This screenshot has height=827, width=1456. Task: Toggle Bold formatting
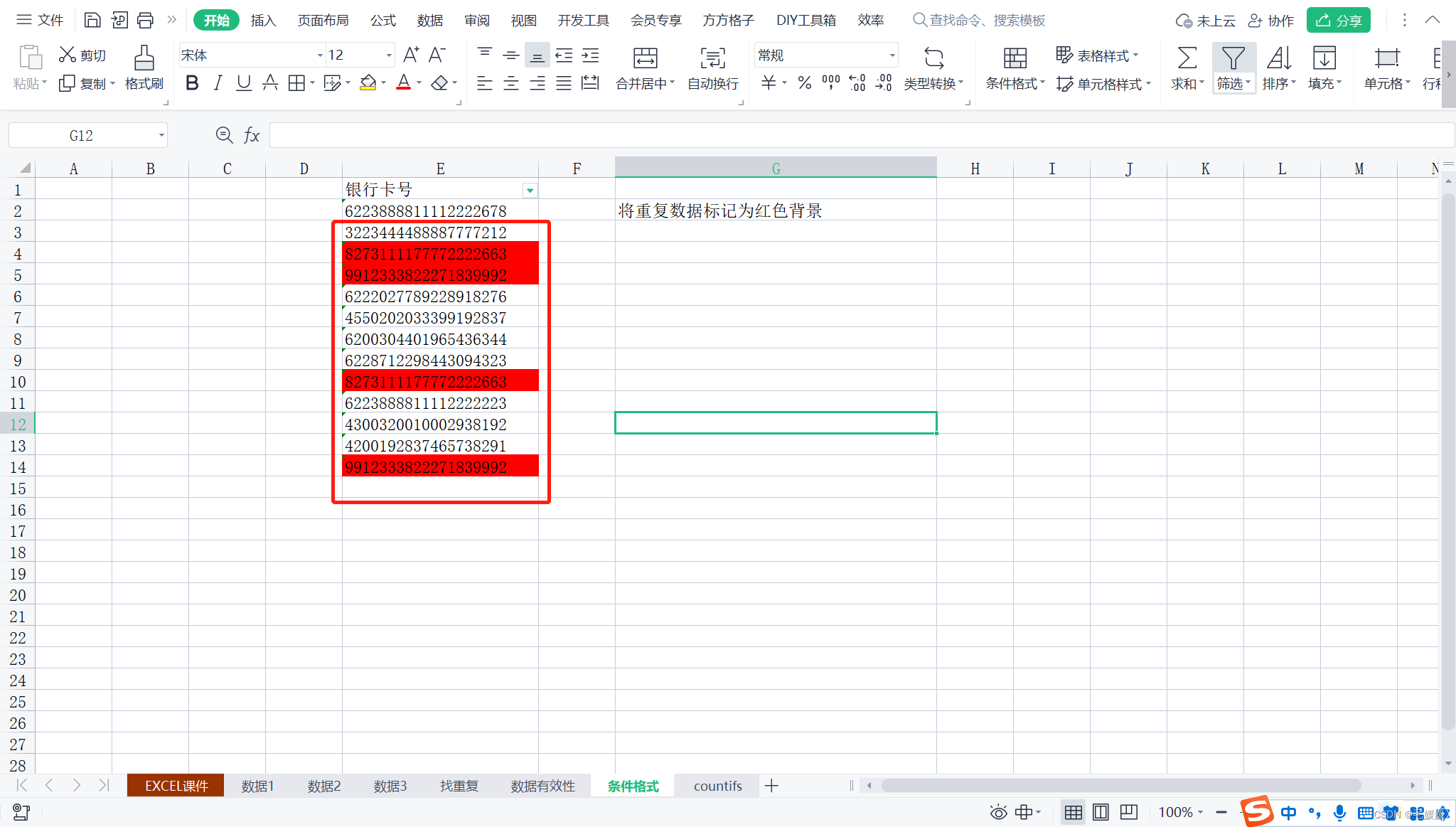[191, 83]
